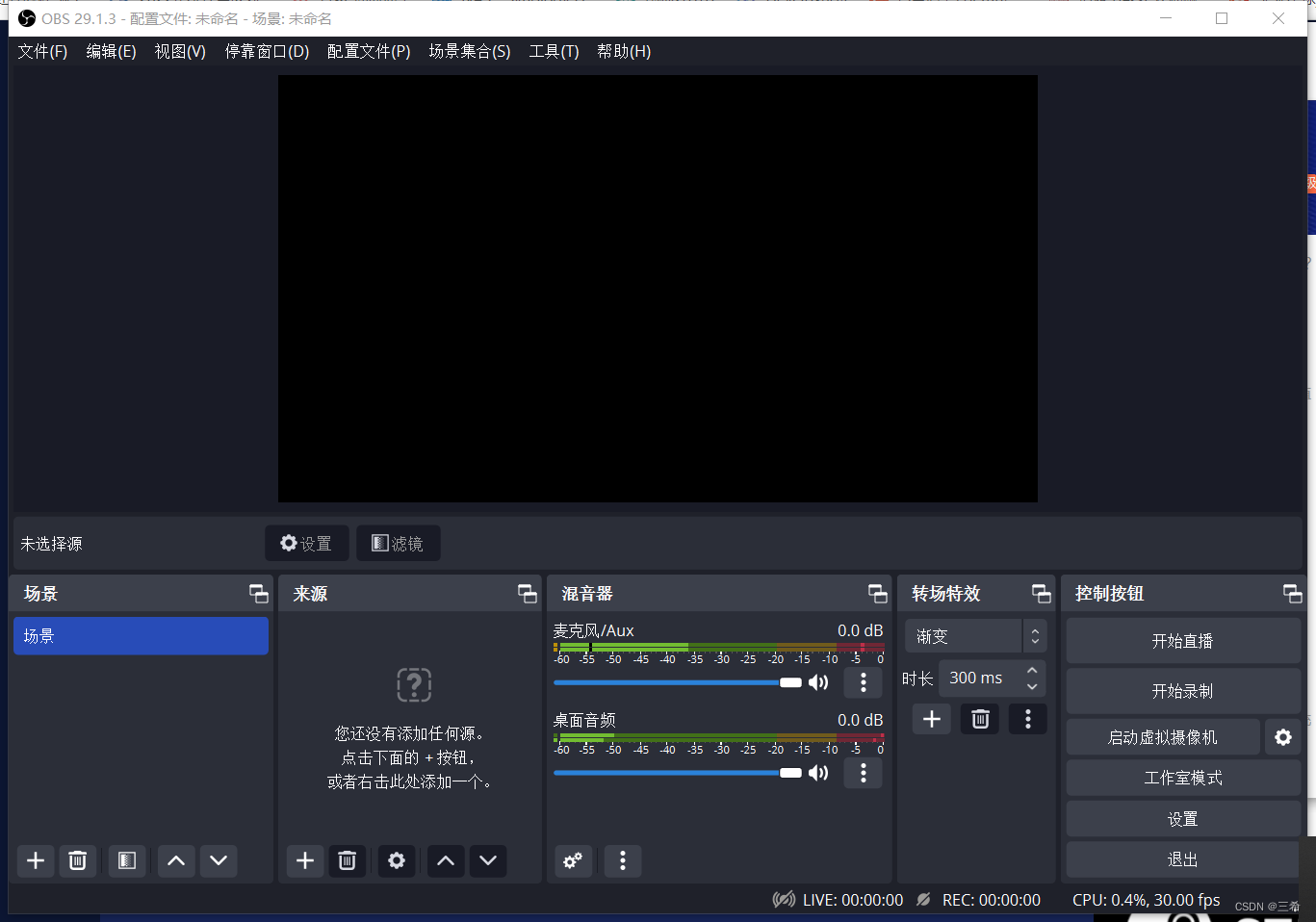Increase transition duration with up stepper
Image resolution: width=1316 pixels, height=922 pixels.
click(x=1032, y=670)
